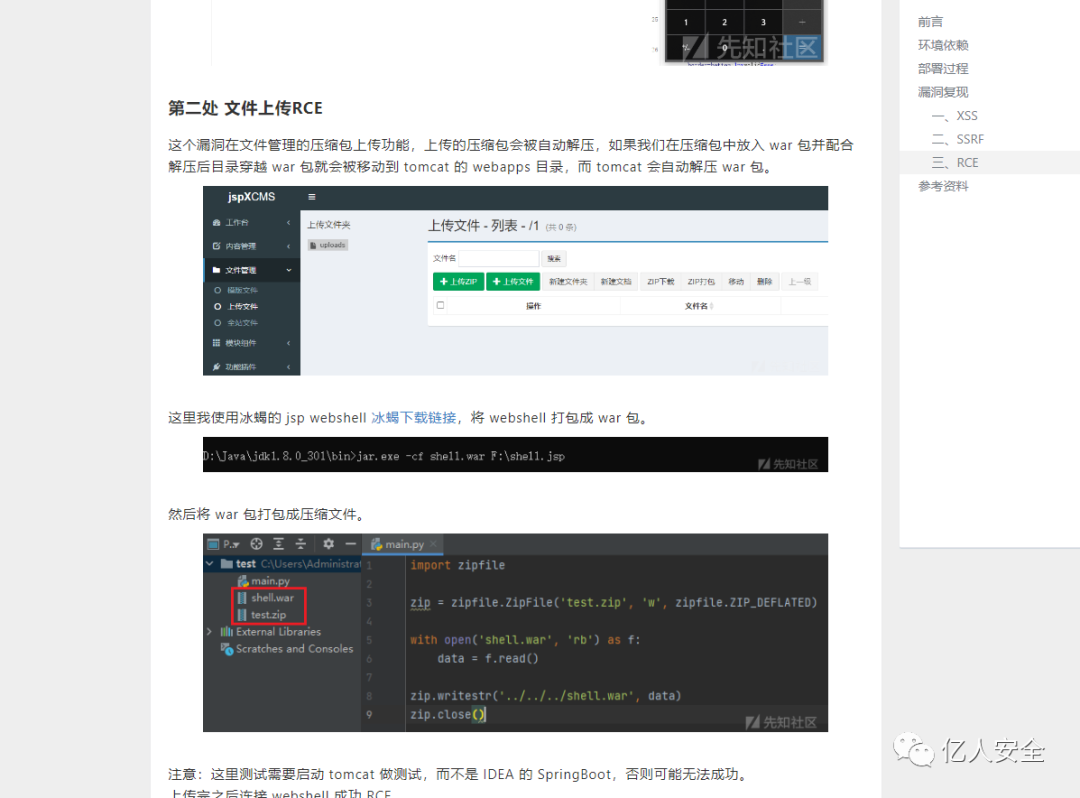Click the jspXCMS logo text

251,197
